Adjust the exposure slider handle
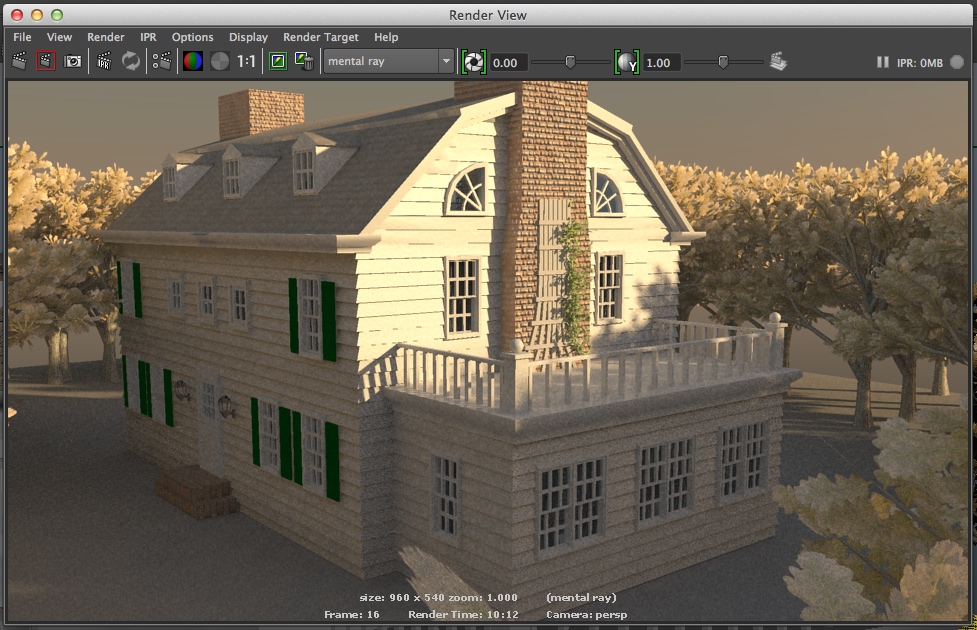Viewport: 977px width, 630px height. 570,62
